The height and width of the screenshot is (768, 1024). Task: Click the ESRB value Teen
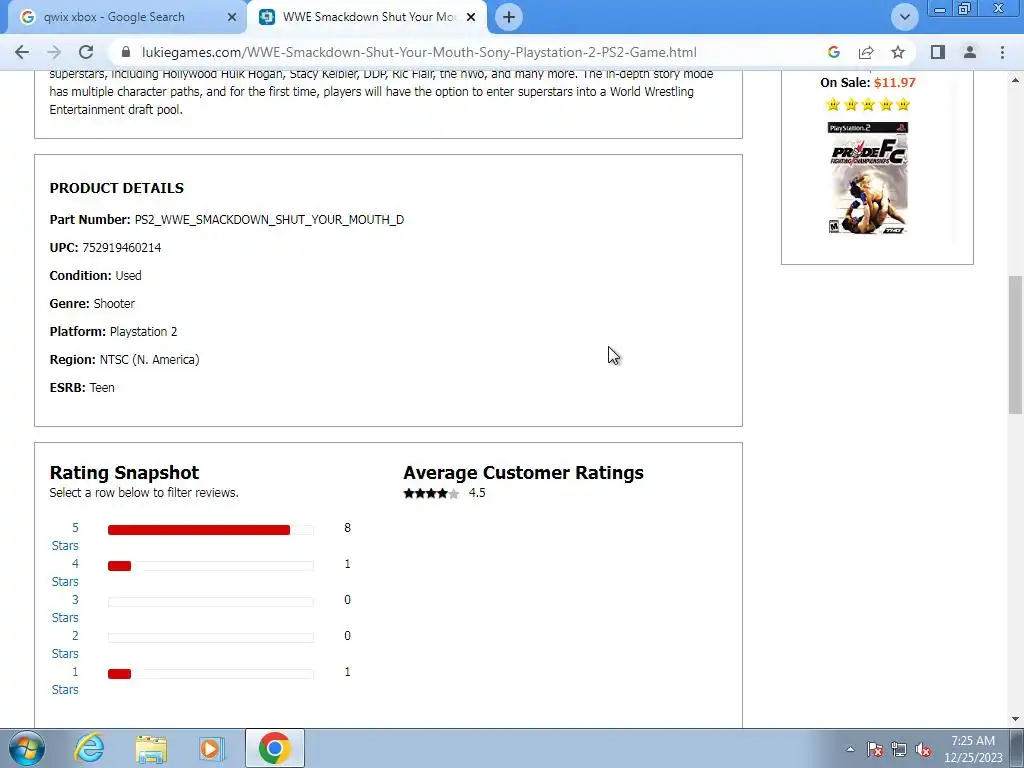[102, 388]
